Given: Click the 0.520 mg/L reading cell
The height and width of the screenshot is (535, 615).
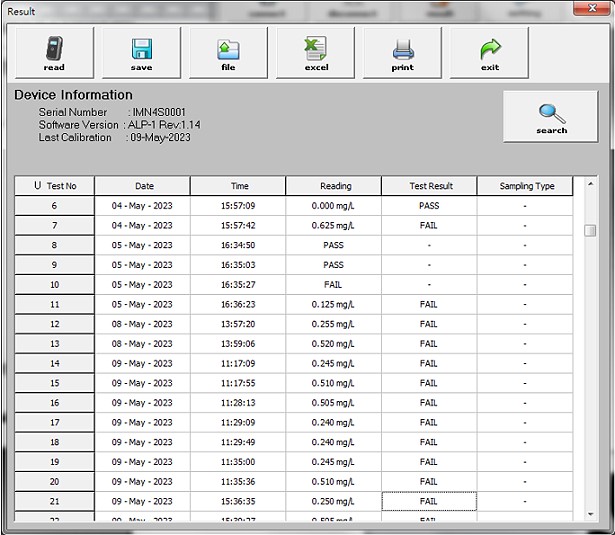Looking at the screenshot, I should (x=334, y=344).
